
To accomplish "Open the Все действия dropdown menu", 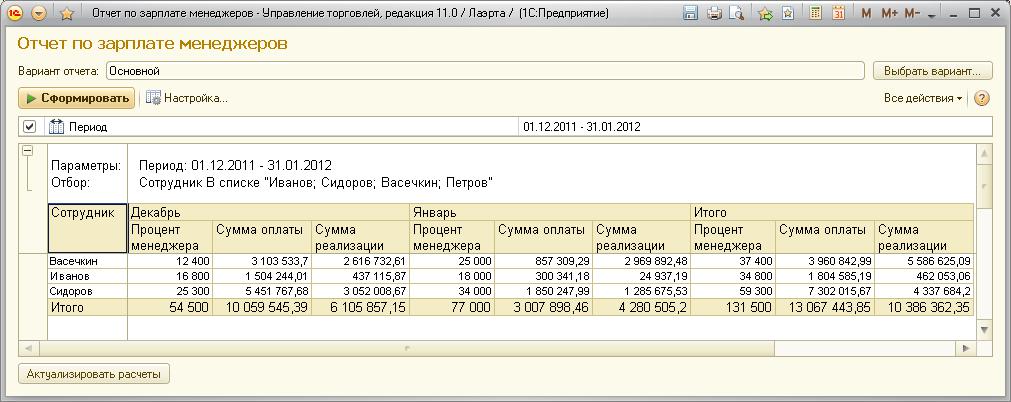I will click(923, 98).
